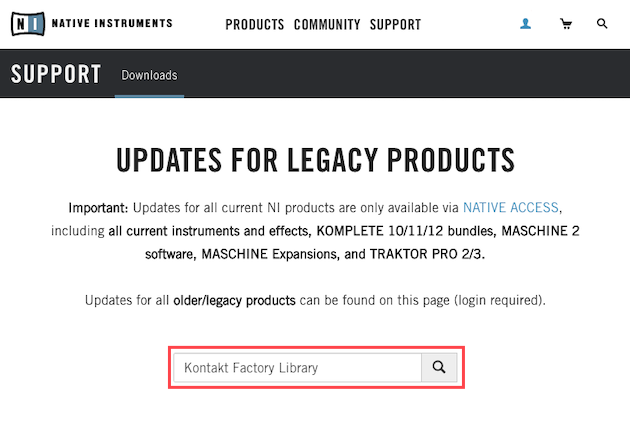Click the MASCHINE Expansions text
The image size is (630, 427).
coord(268,254)
